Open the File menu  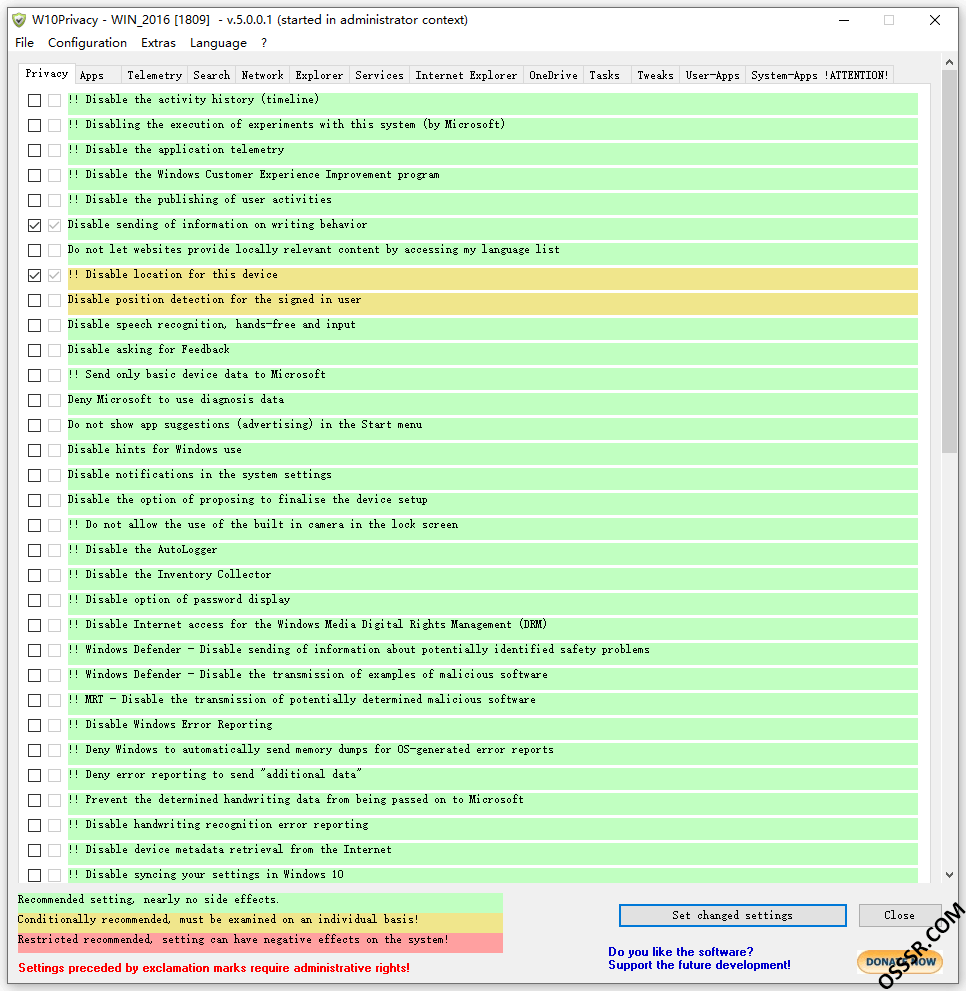(25, 43)
